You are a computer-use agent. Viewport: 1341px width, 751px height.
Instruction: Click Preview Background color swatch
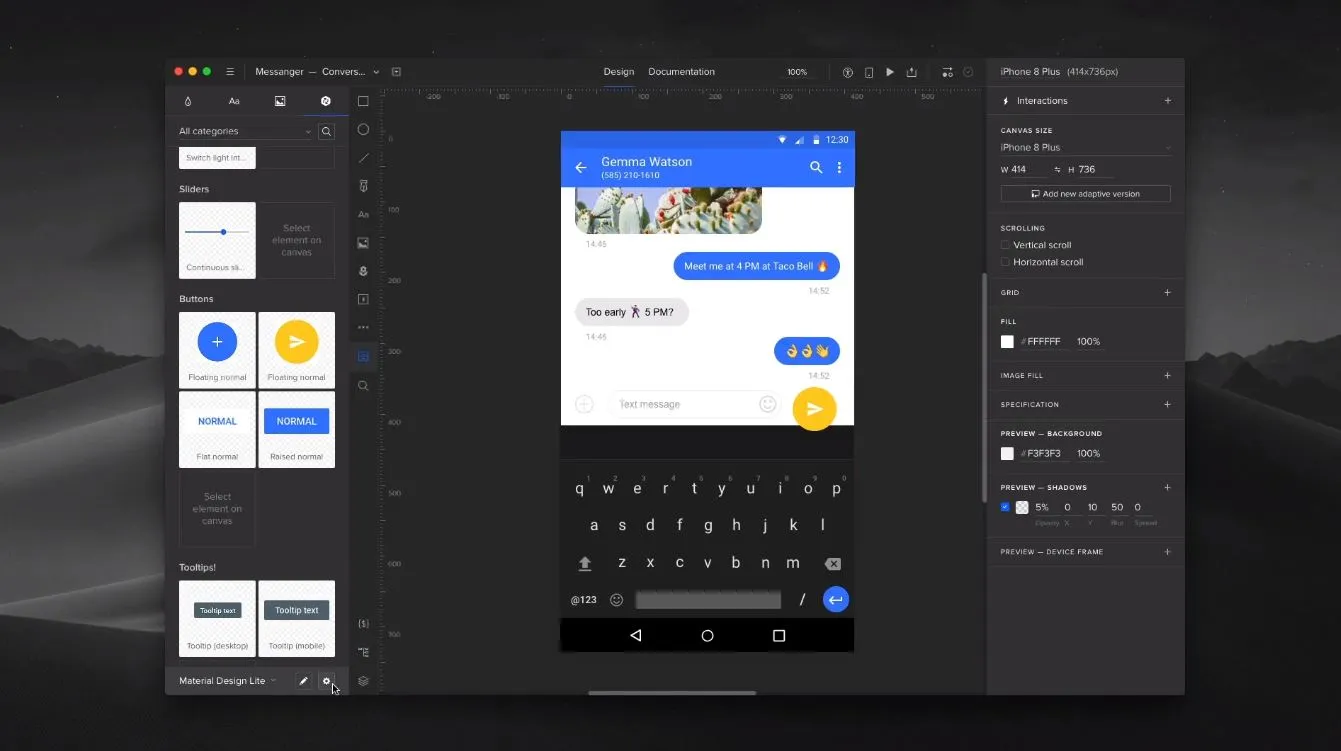(x=1007, y=454)
